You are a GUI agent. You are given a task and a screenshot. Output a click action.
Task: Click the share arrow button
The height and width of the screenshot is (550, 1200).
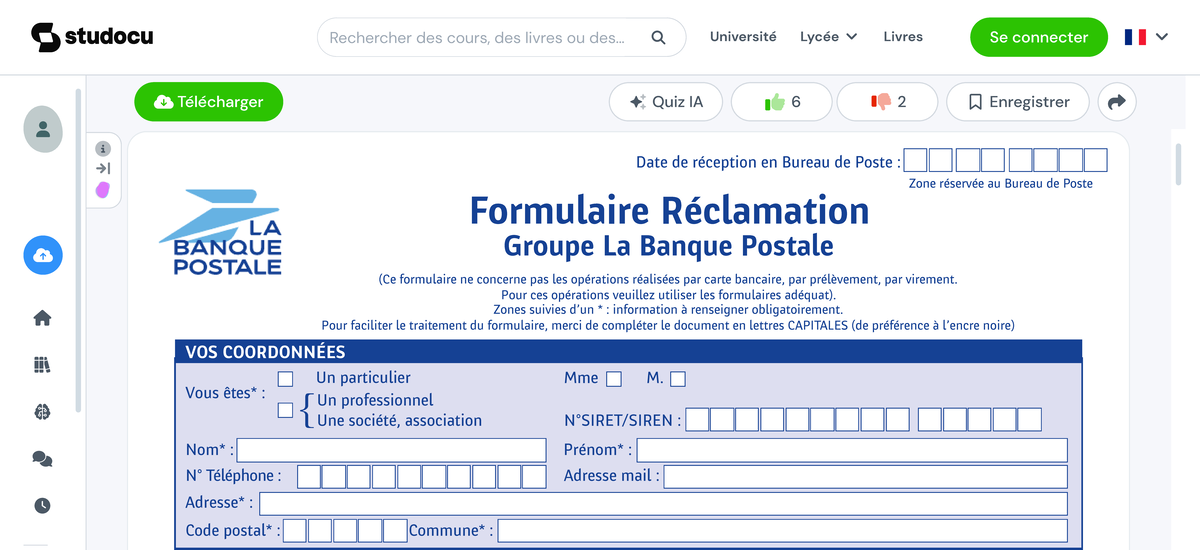coord(1117,102)
